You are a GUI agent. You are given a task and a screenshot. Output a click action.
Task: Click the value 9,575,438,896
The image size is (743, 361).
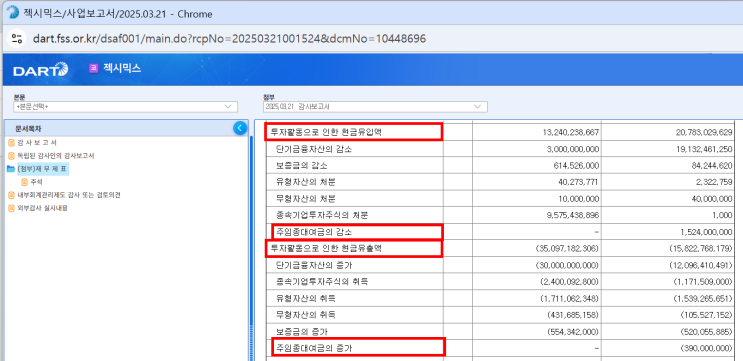coord(573,215)
